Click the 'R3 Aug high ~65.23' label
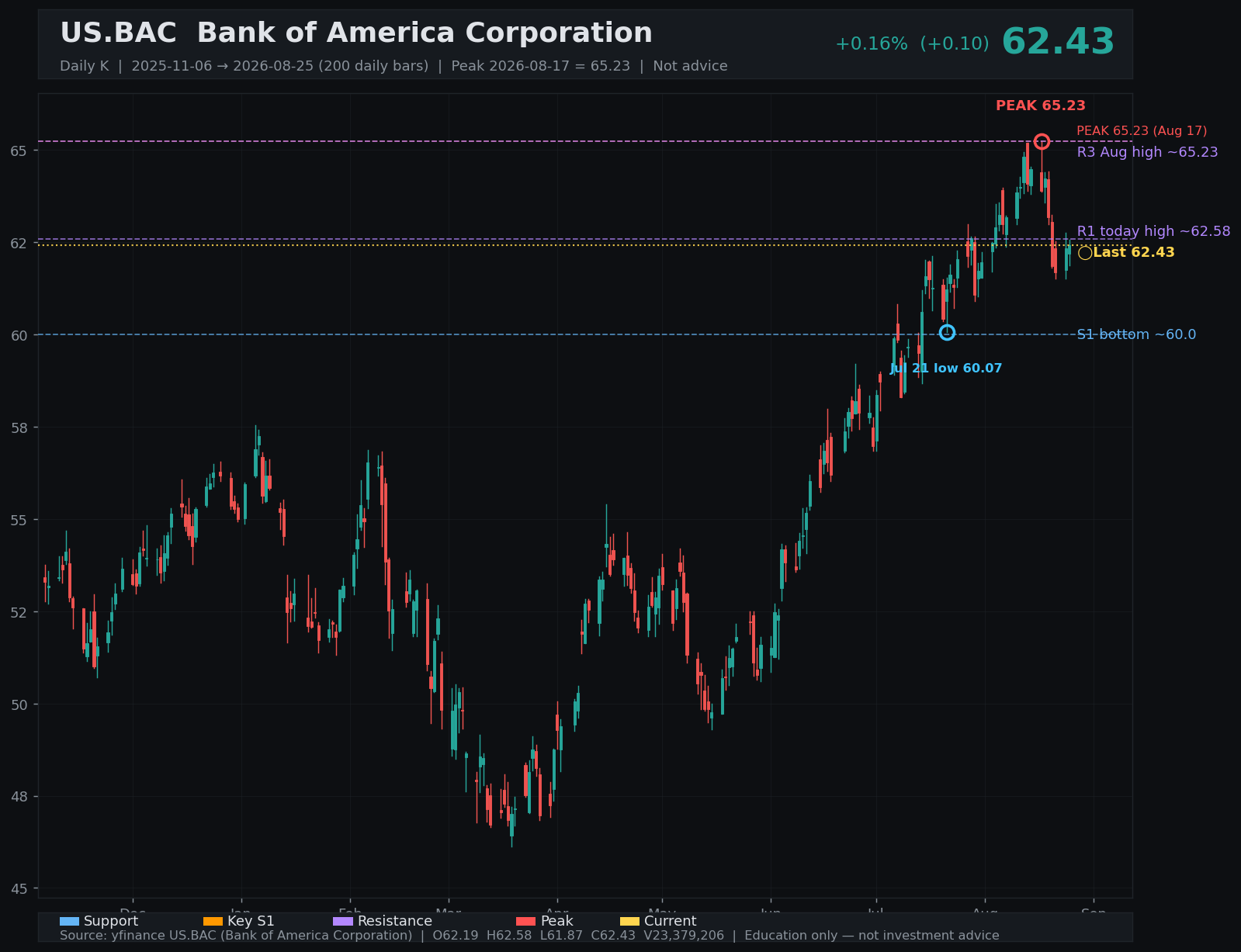The width and height of the screenshot is (1241, 952). (1147, 152)
